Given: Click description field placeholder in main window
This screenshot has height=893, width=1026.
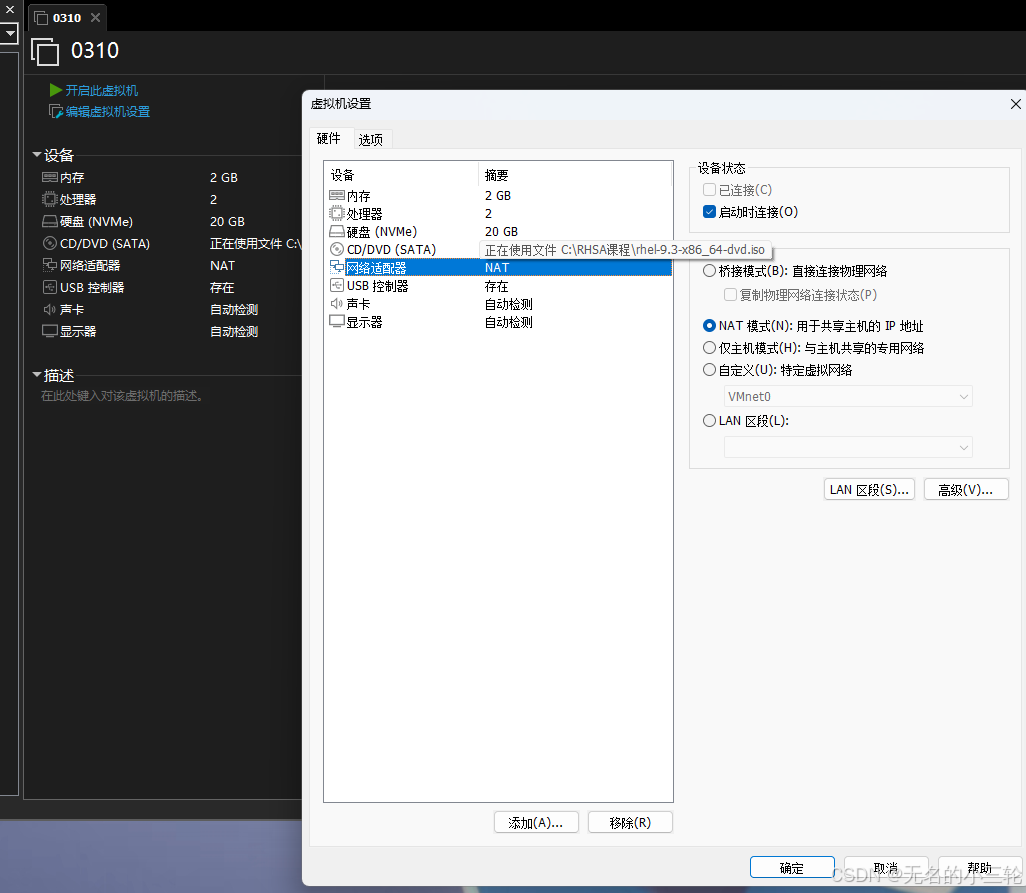Looking at the screenshot, I should pyautogui.click(x=122, y=396).
